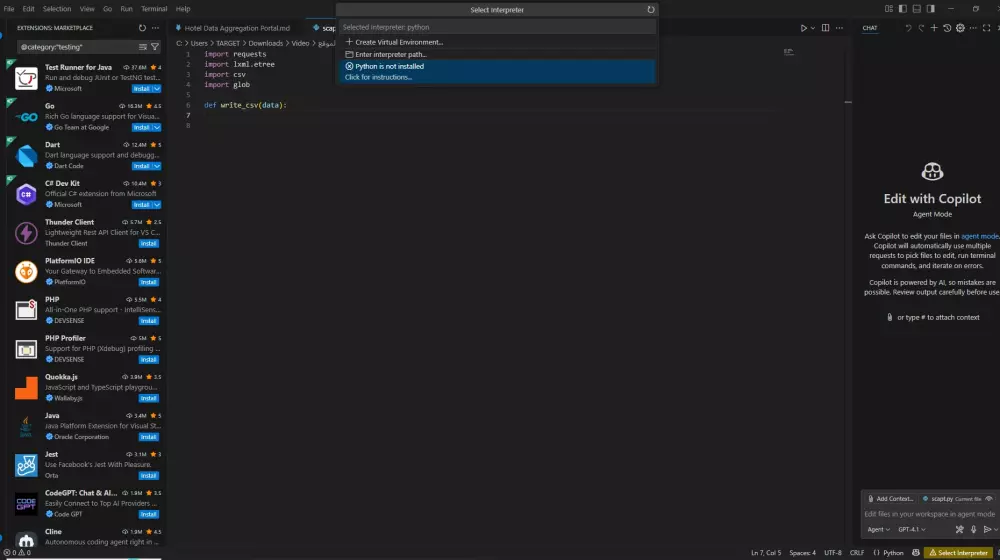Screen dimensions: 1000x560
Task: Refresh the Select Interpreter list
Action: coord(651,10)
